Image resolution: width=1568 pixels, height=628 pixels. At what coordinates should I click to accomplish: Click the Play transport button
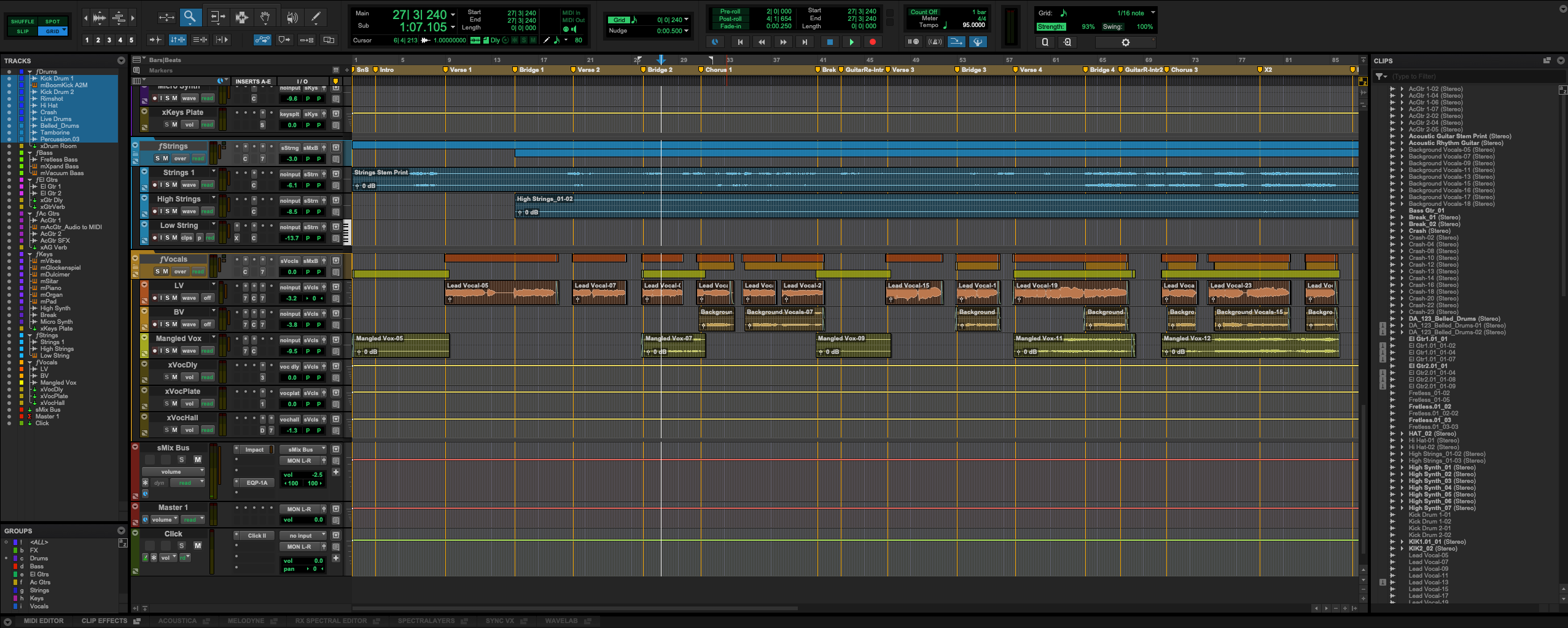(x=851, y=42)
